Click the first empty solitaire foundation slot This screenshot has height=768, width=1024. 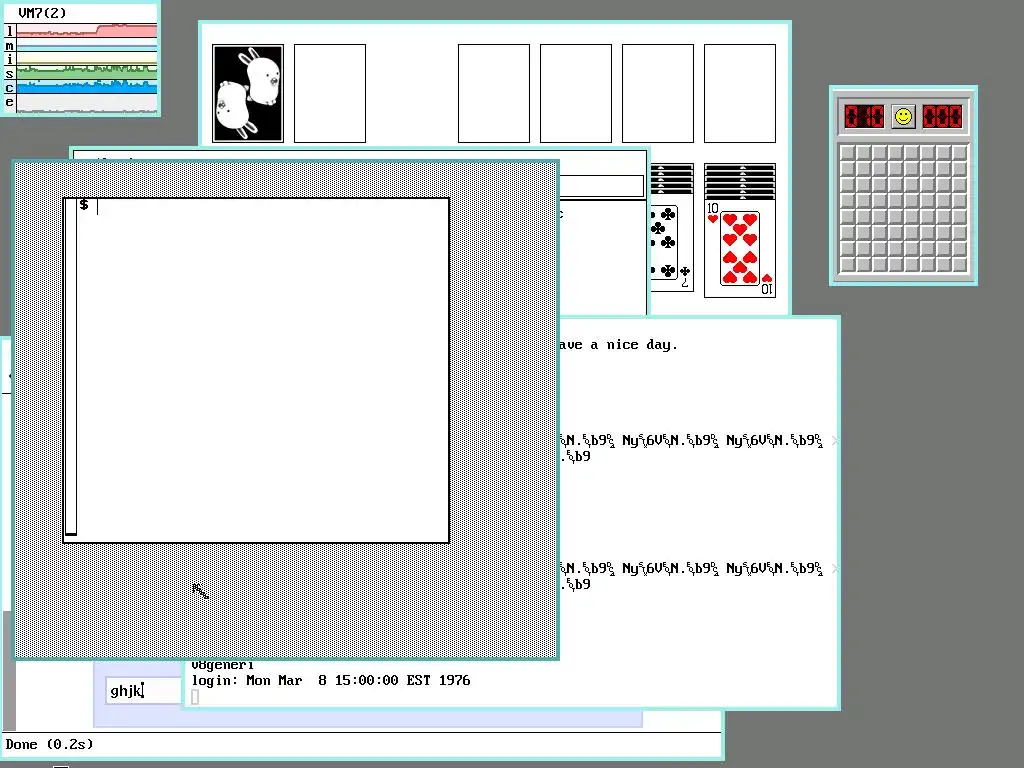tap(494, 93)
